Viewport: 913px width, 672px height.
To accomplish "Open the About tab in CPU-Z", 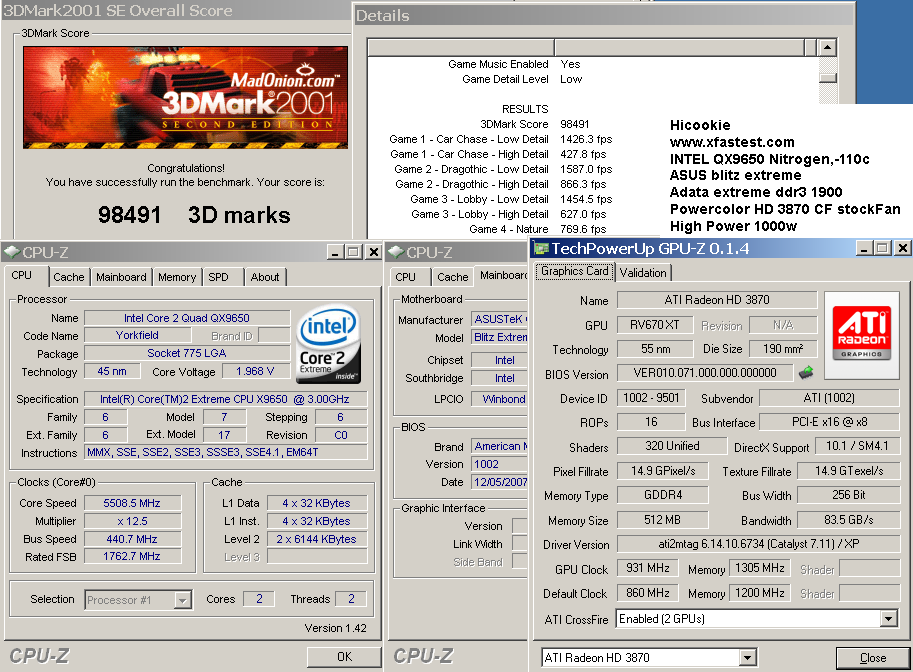I will coord(265,277).
